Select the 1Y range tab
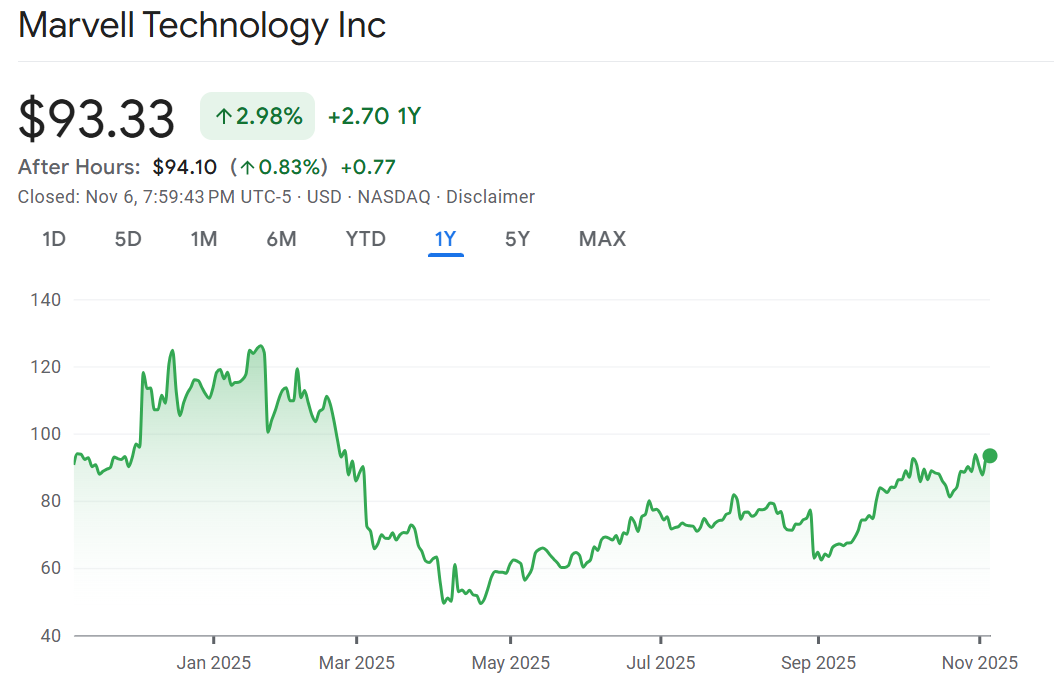 [445, 239]
